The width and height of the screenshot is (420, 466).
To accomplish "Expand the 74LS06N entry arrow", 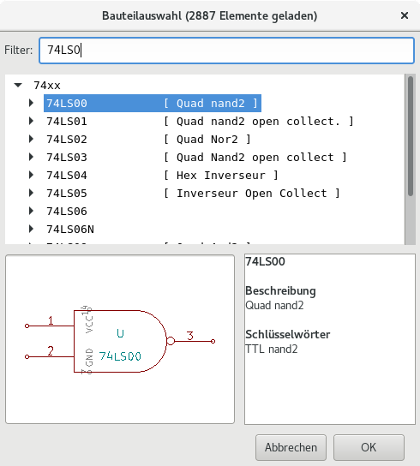I will (x=31, y=229).
